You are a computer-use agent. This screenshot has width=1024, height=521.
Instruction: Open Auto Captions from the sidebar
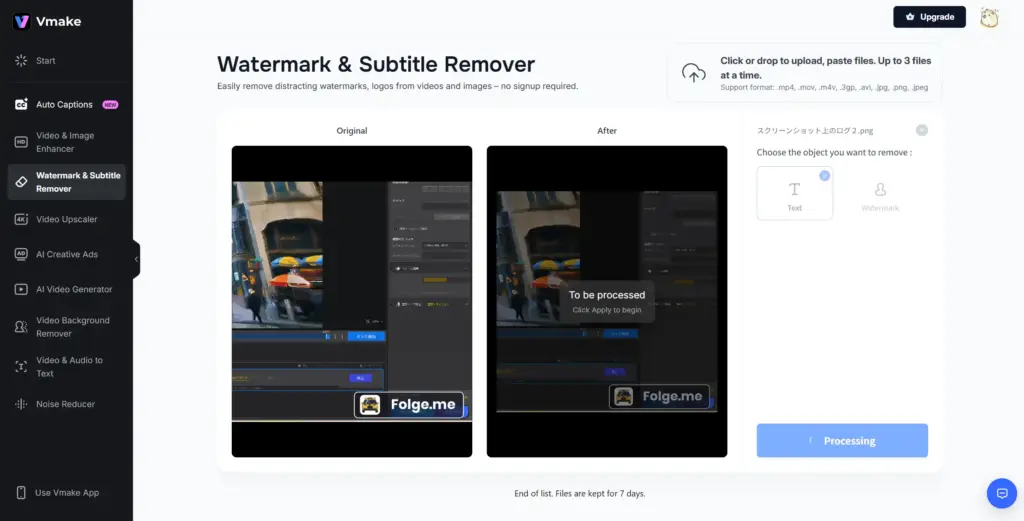pos(64,104)
